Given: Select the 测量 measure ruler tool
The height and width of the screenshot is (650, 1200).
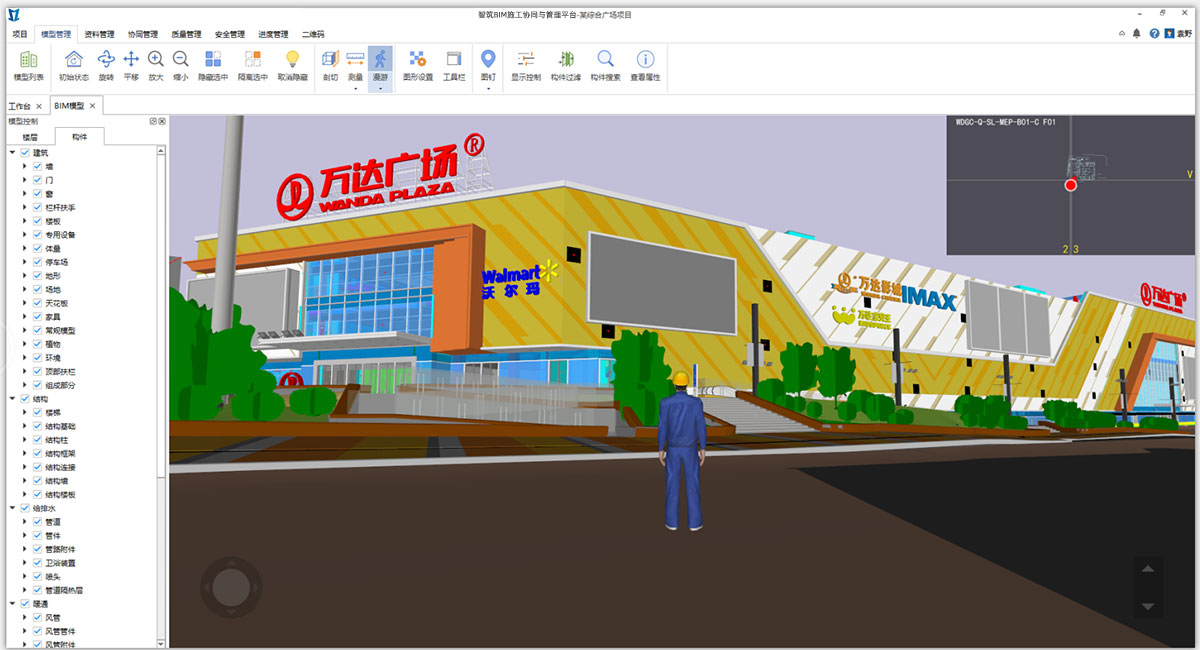Looking at the screenshot, I should point(355,64).
